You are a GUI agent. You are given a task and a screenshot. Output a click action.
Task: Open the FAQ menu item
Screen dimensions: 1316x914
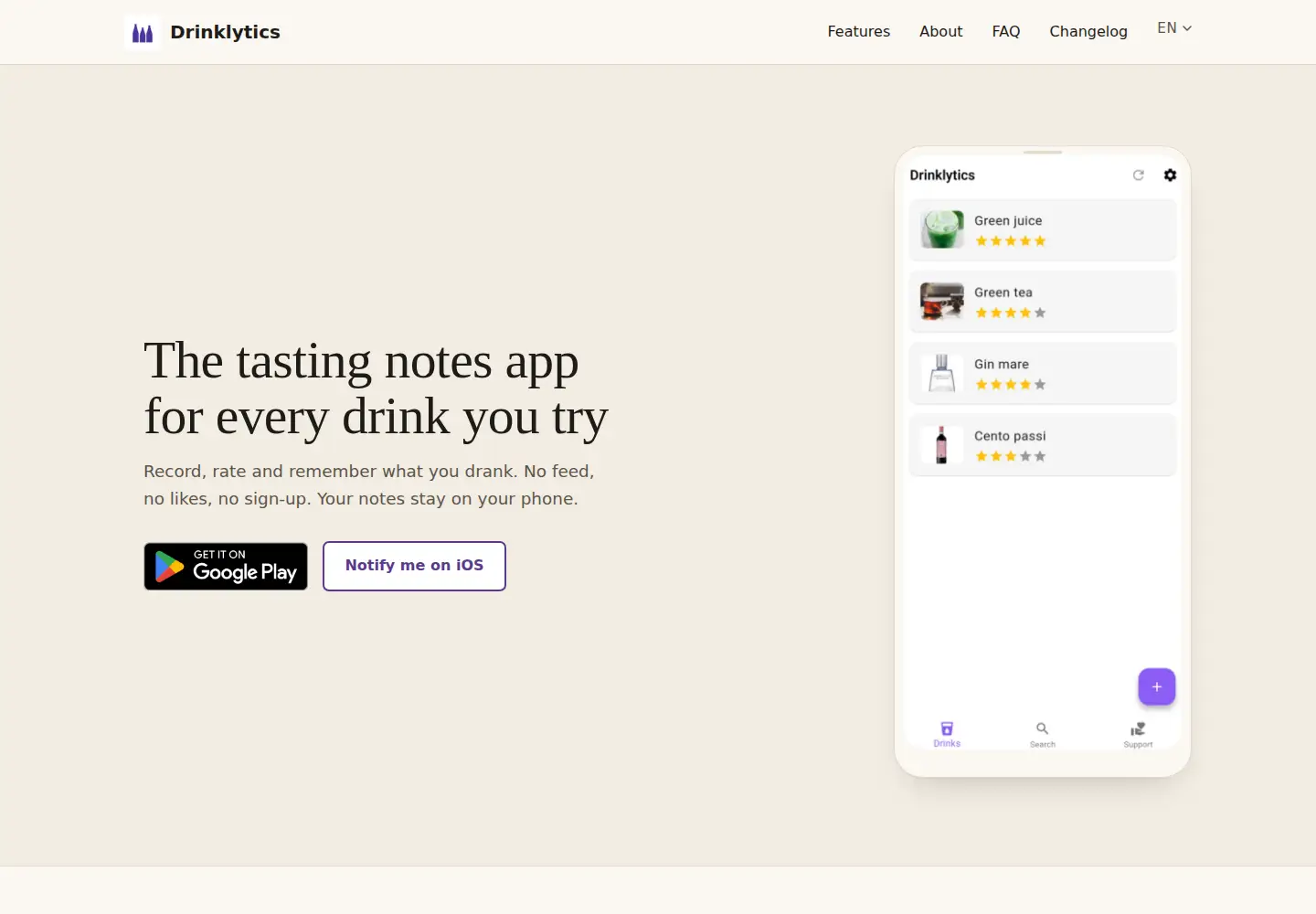point(1005,31)
